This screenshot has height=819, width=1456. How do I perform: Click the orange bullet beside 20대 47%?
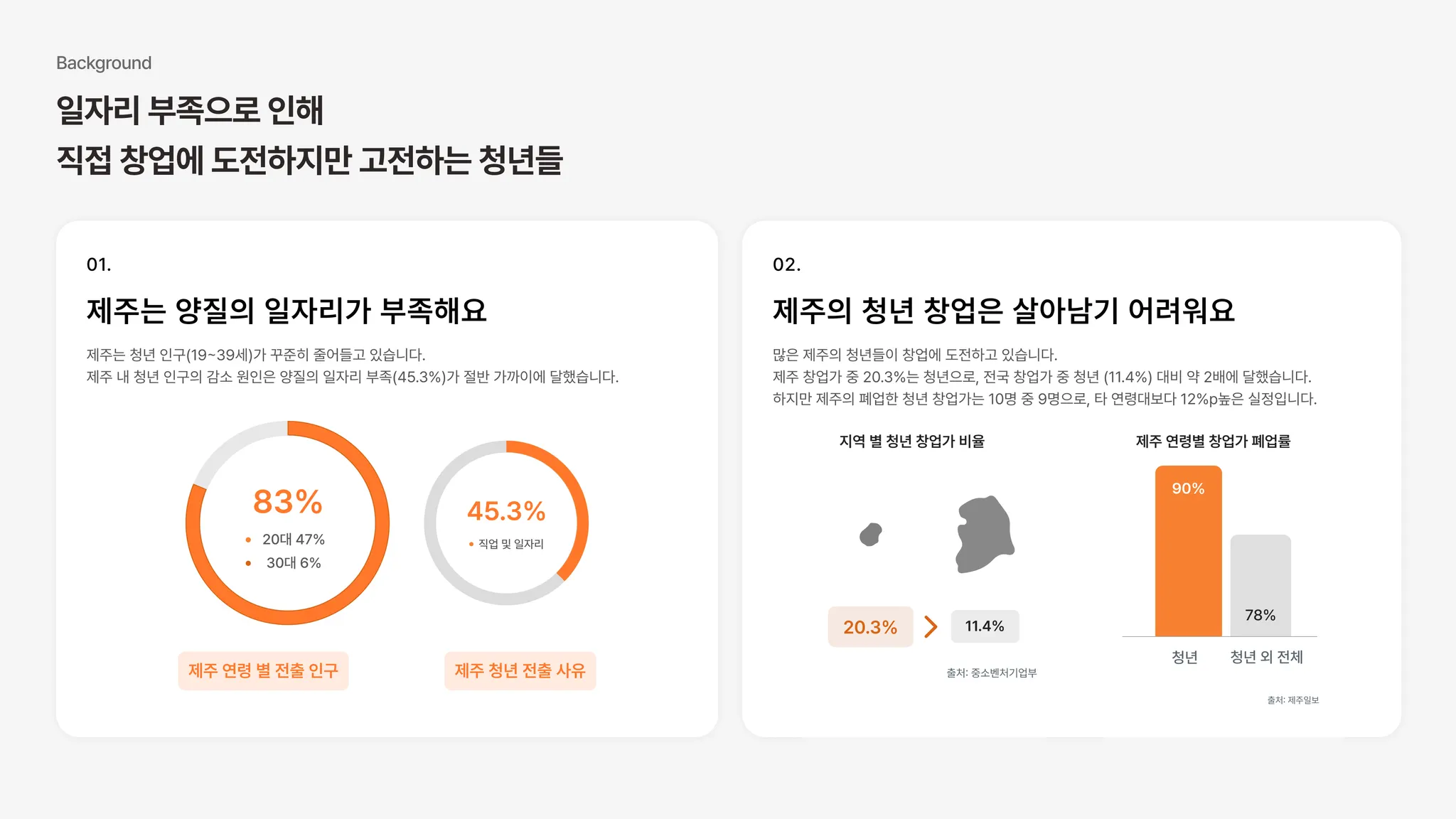pyautogui.click(x=248, y=540)
